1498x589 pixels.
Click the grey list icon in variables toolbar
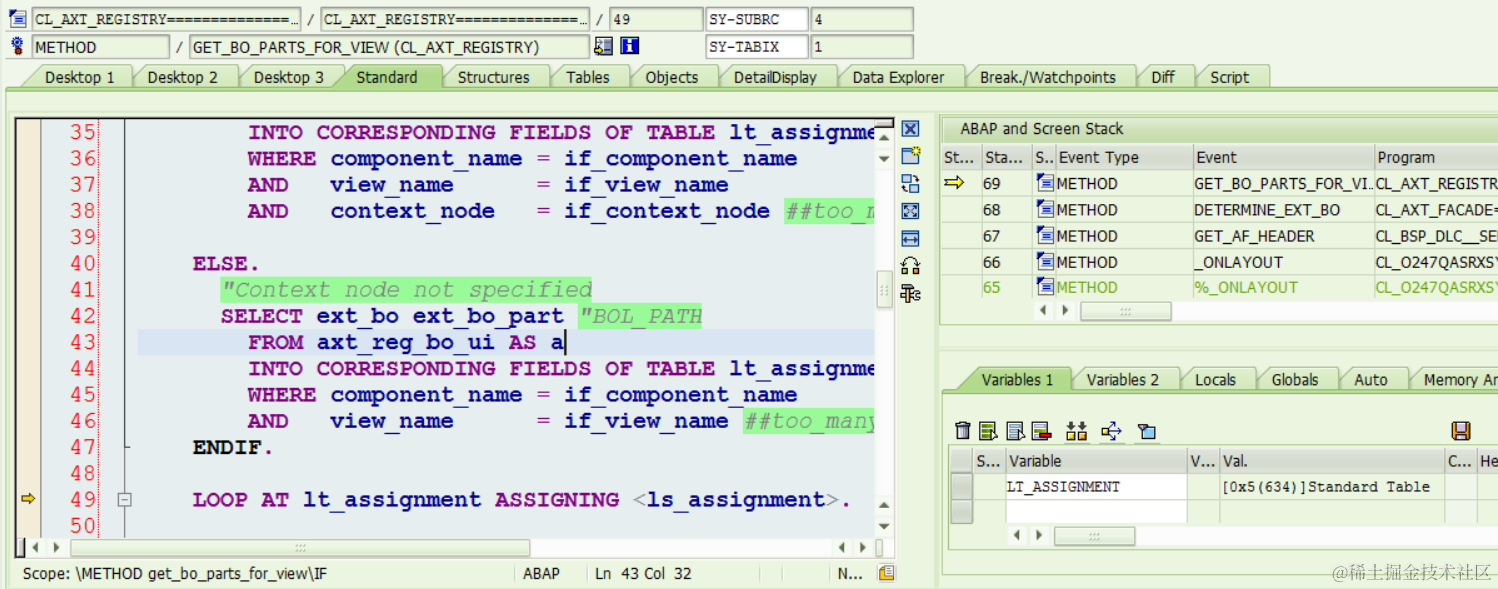pos(1015,431)
